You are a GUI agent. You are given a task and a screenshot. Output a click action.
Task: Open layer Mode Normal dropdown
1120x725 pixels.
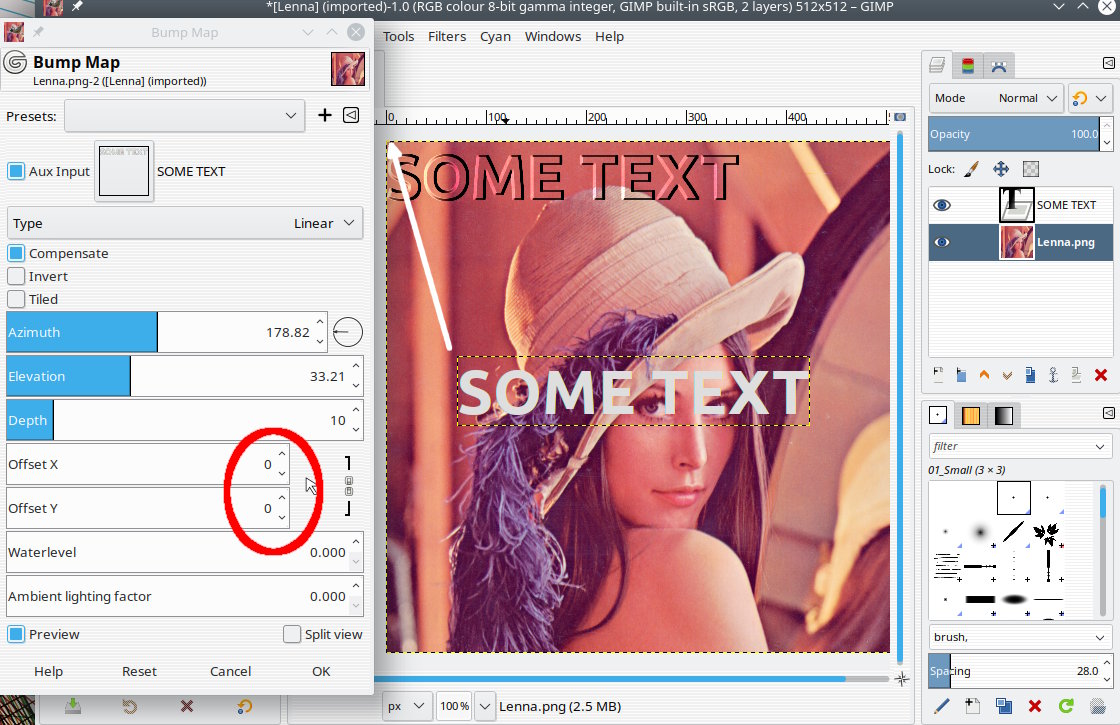[x=996, y=98]
